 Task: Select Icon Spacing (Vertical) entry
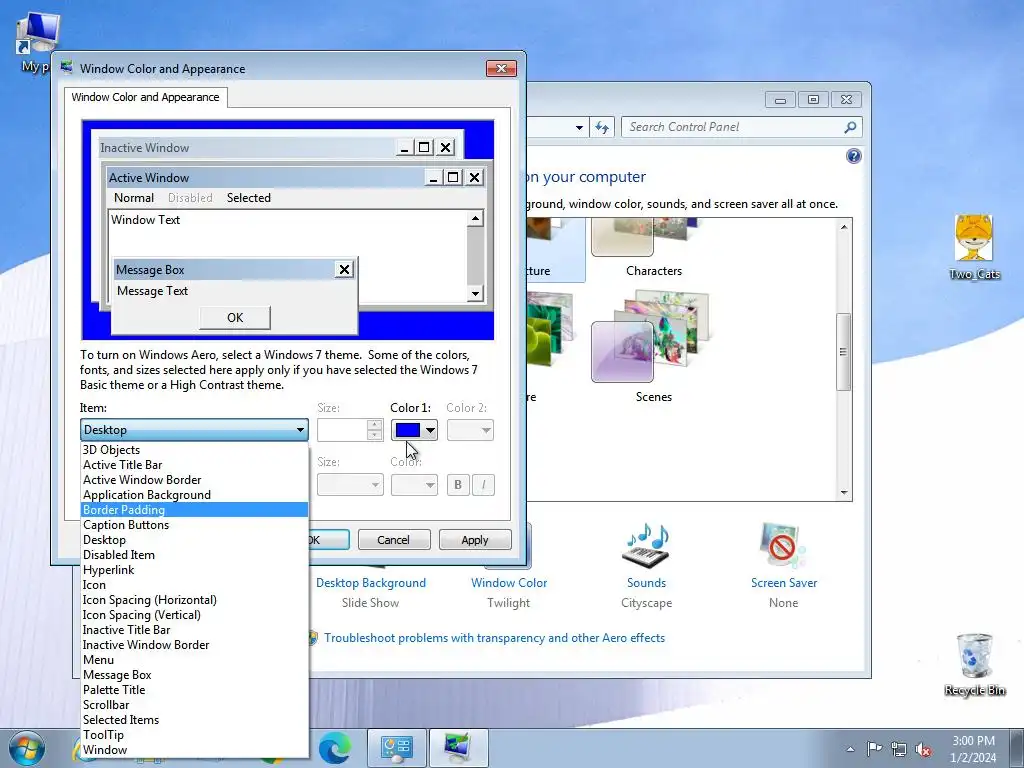(194, 615)
